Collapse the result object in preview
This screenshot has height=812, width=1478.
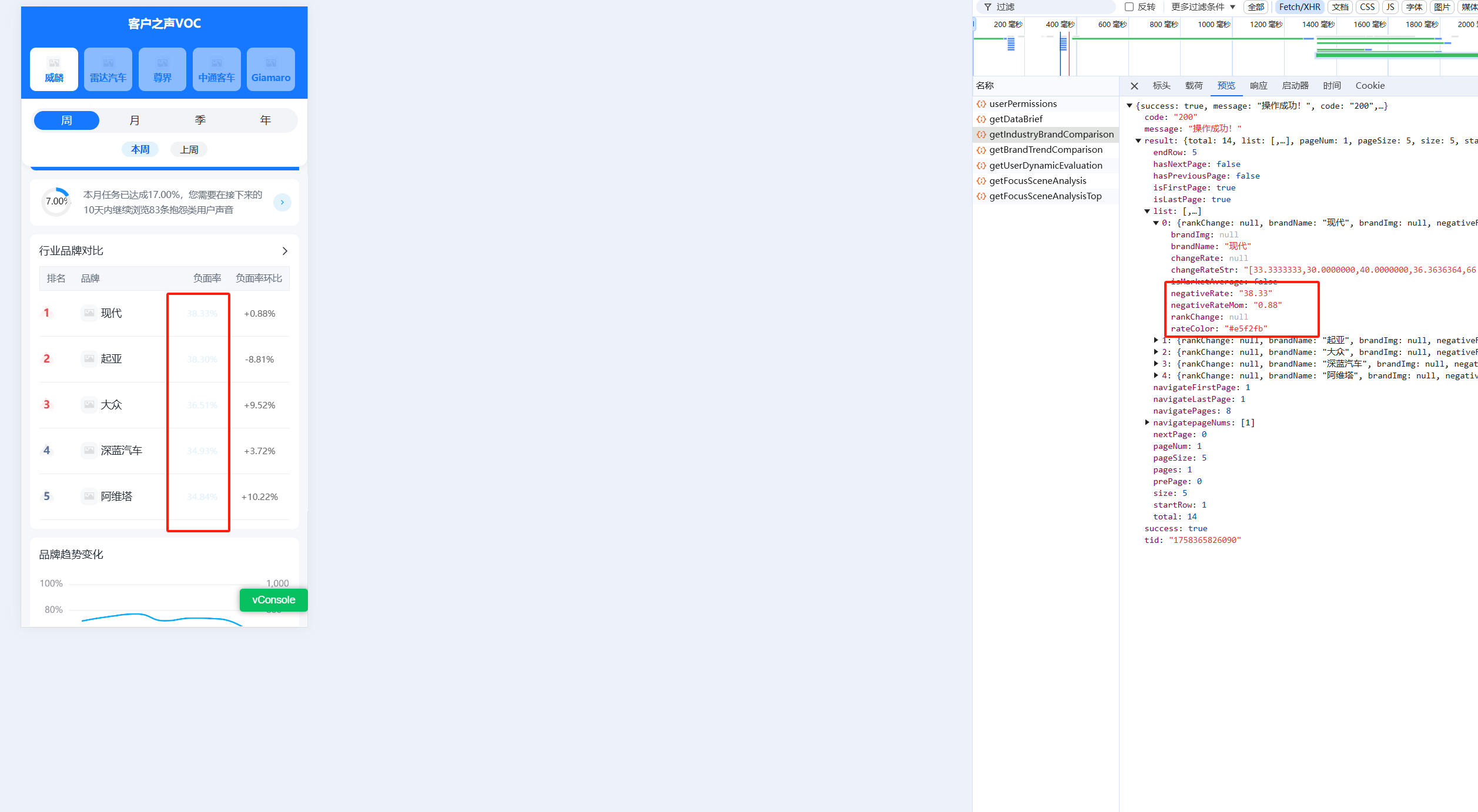point(1138,141)
